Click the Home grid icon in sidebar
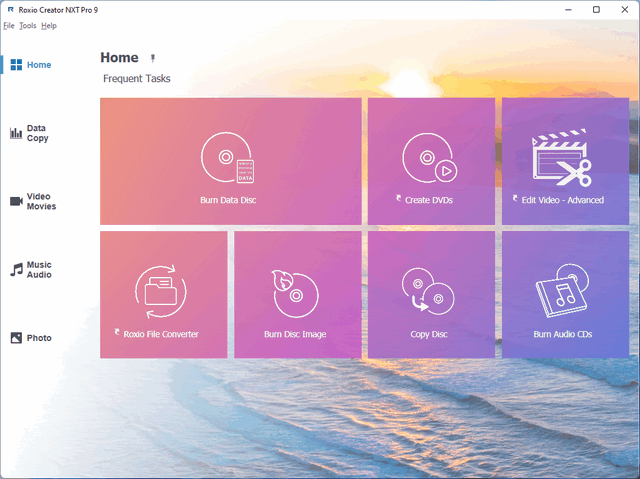 [x=16, y=65]
